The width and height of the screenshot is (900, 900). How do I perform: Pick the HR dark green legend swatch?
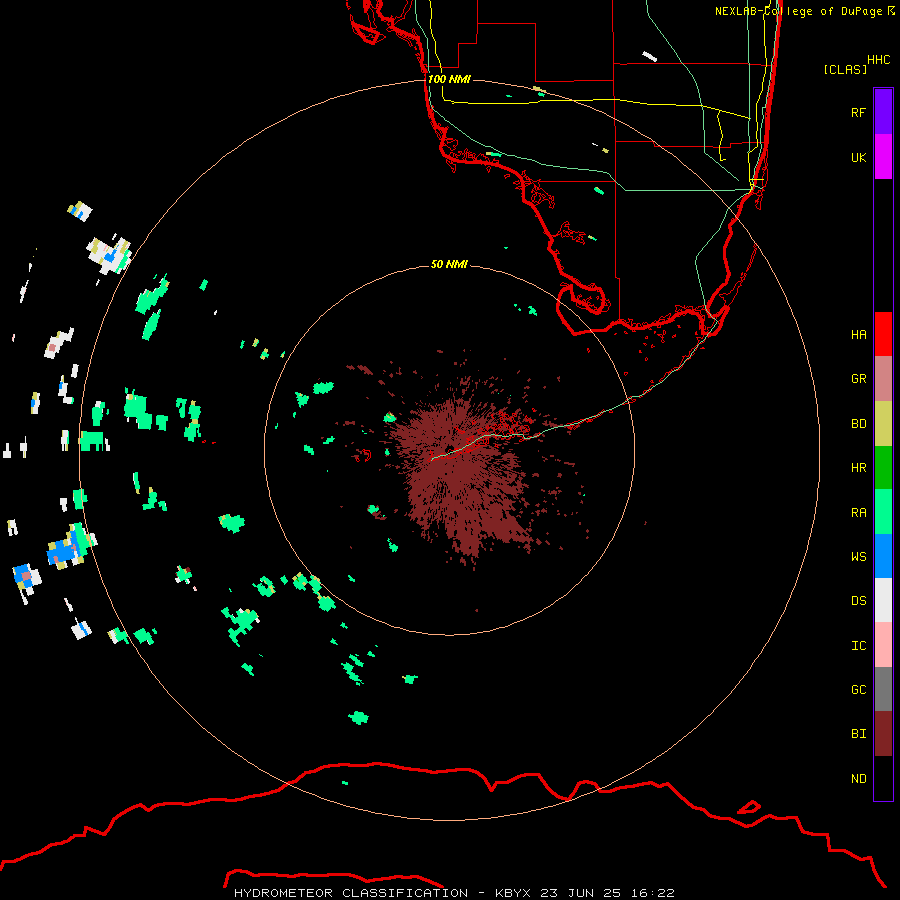click(883, 468)
